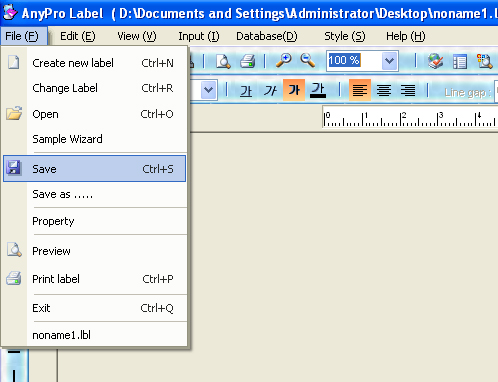Choose Save as ..... entry
498x382 pixels.
[x=95, y=194]
